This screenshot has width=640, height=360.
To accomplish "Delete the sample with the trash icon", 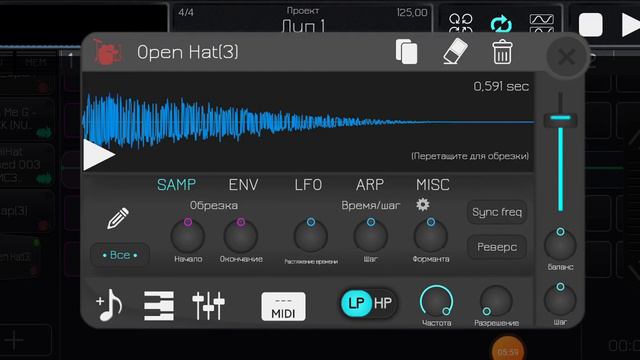I will point(502,52).
